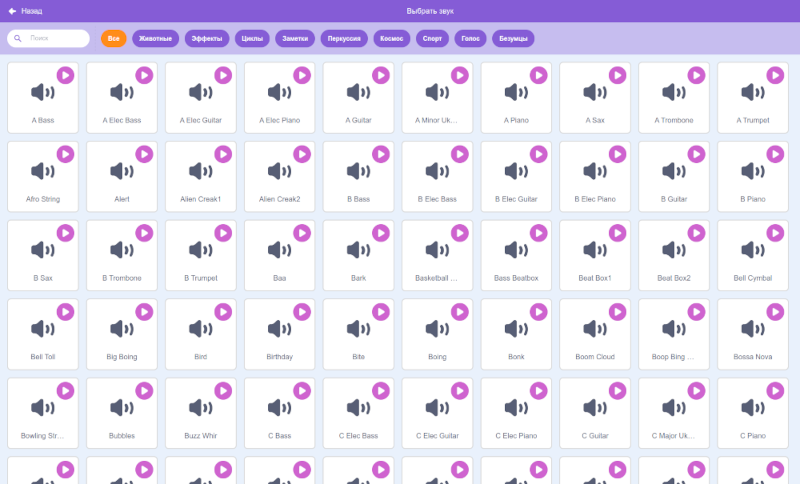Open the Голос category filter
The image size is (800, 484).
[470, 38]
